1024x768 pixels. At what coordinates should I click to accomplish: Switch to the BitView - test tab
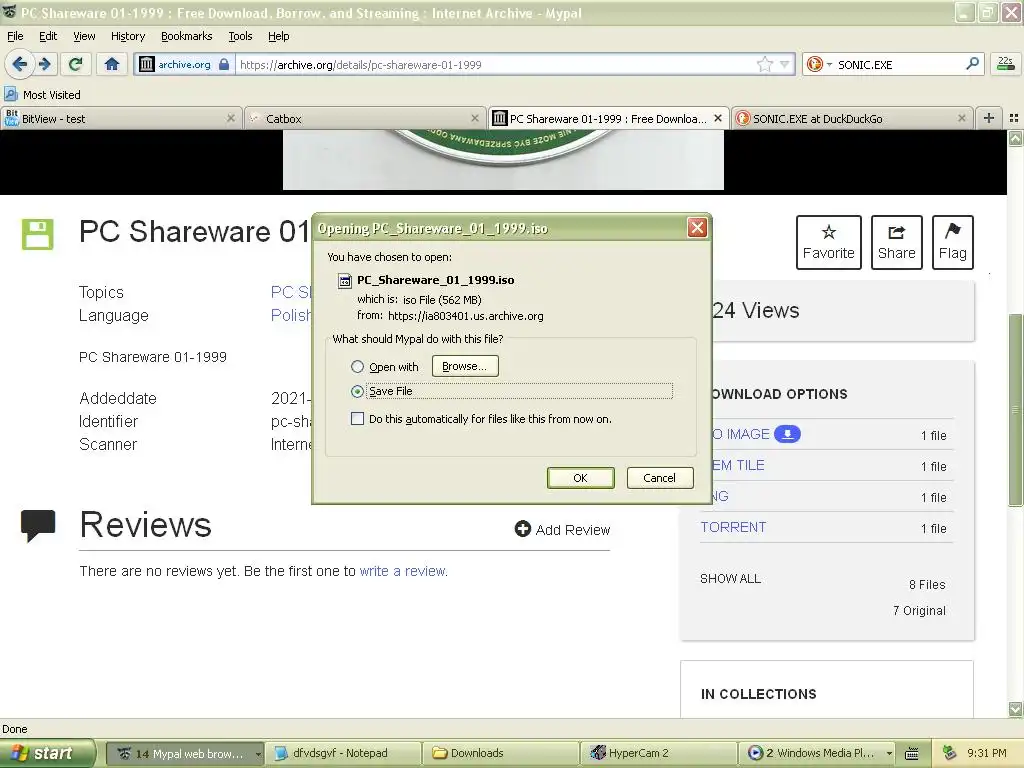[121, 119]
